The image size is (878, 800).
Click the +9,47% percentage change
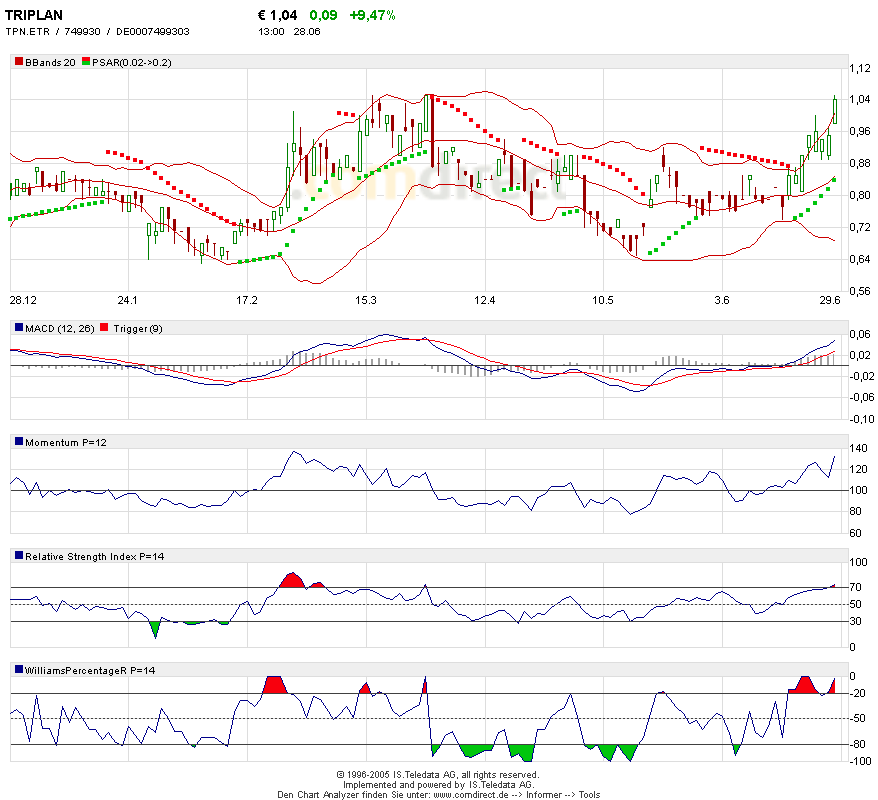click(372, 15)
